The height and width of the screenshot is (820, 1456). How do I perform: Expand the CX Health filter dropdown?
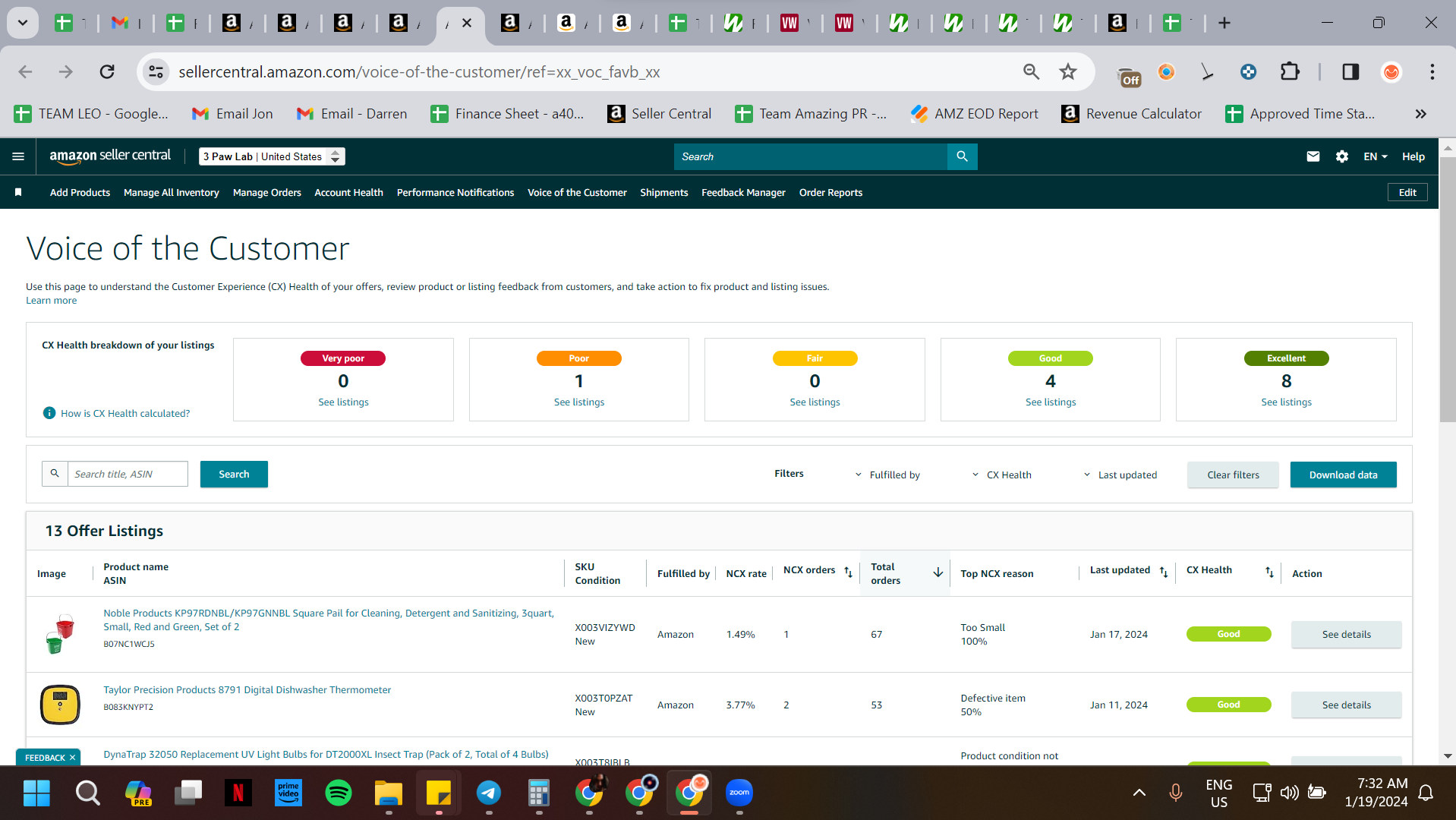coord(1002,475)
